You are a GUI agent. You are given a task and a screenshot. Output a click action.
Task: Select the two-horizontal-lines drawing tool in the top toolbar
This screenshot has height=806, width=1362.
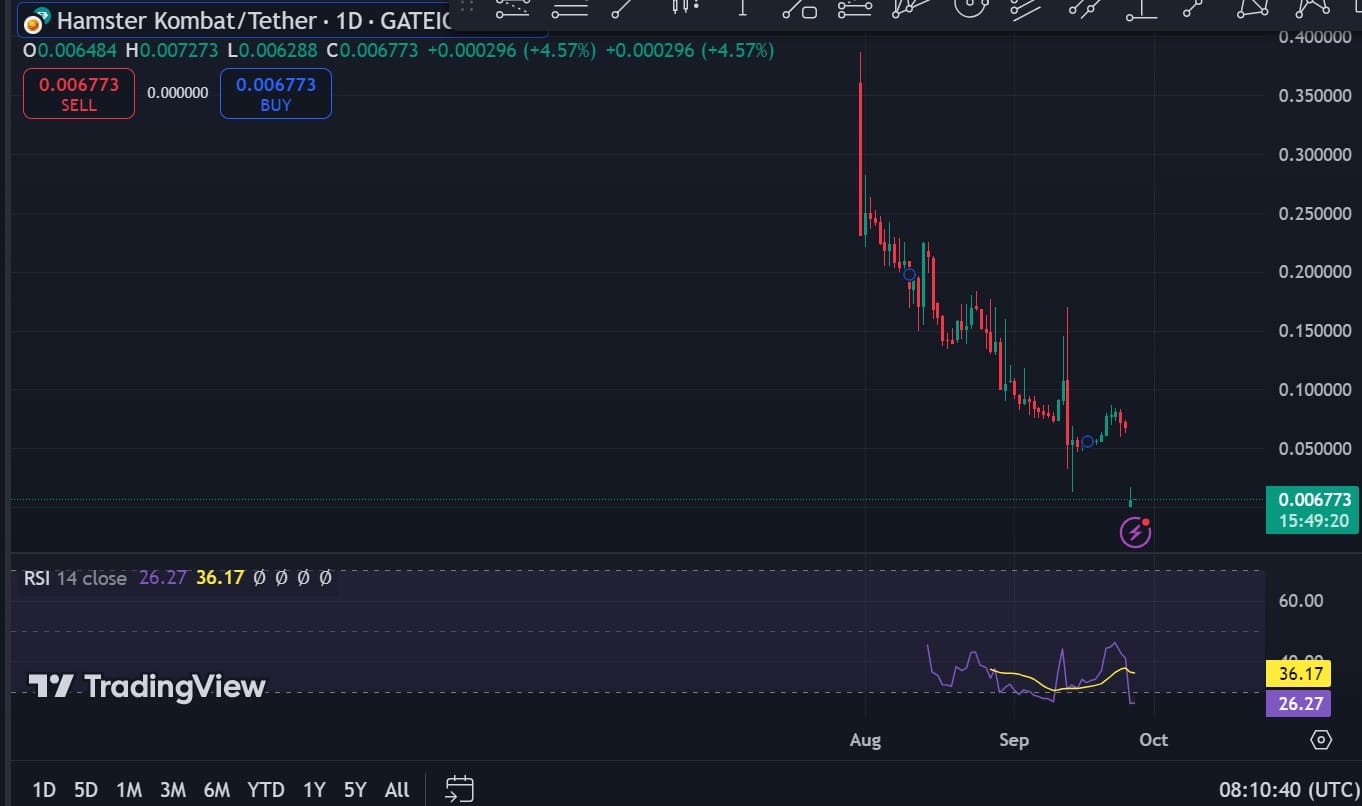(x=569, y=8)
